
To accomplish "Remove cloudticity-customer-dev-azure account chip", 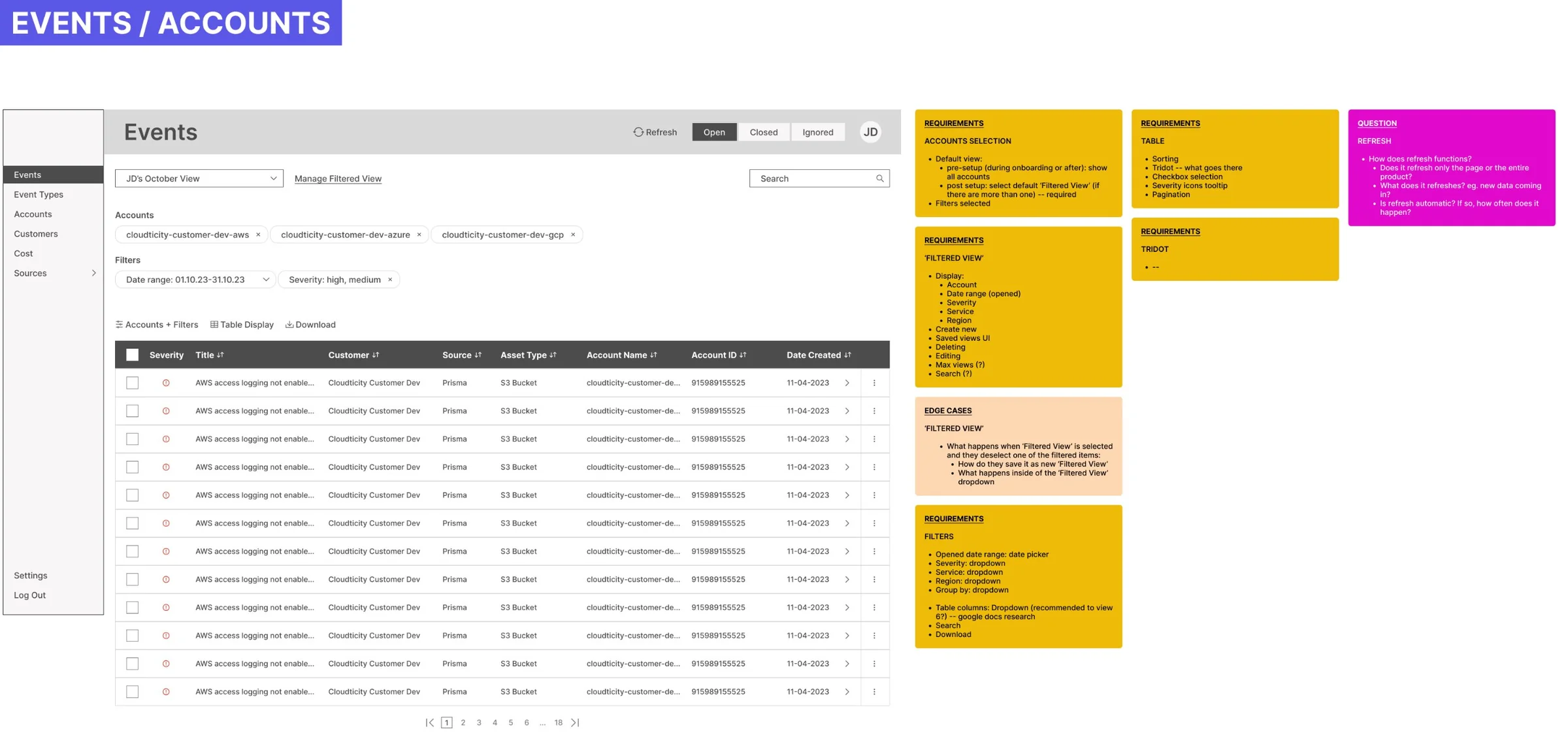I will pyautogui.click(x=419, y=235).
